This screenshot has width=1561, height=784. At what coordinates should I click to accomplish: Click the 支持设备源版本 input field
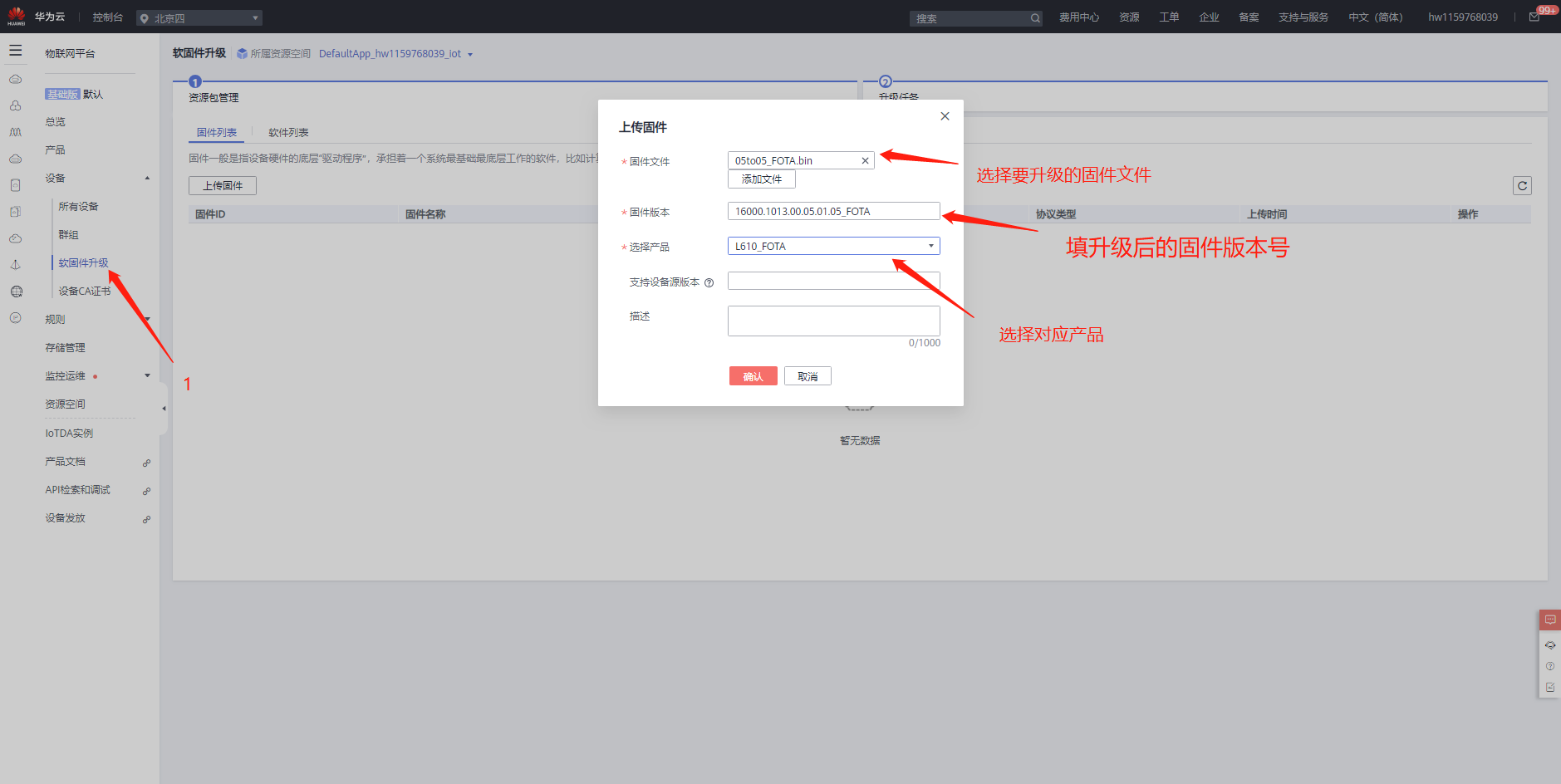pos(834,281)
